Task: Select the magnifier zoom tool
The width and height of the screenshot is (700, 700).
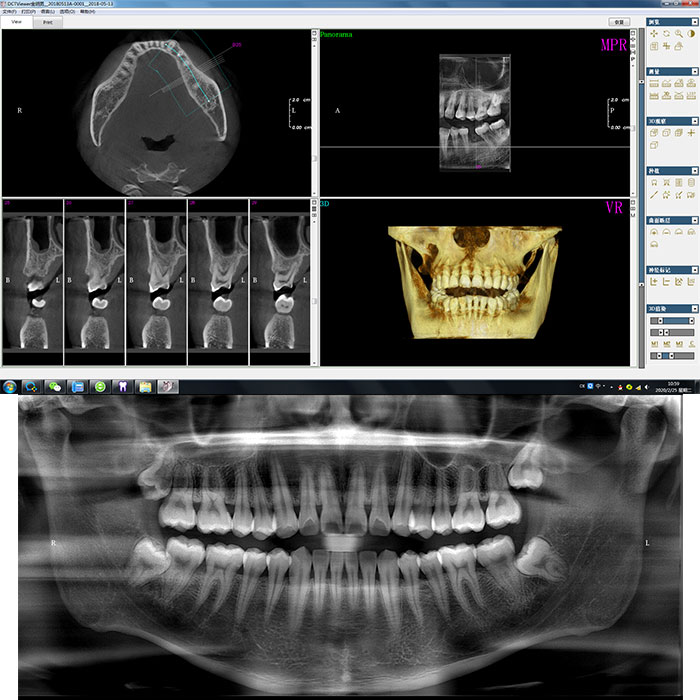Action: [679, 34]
